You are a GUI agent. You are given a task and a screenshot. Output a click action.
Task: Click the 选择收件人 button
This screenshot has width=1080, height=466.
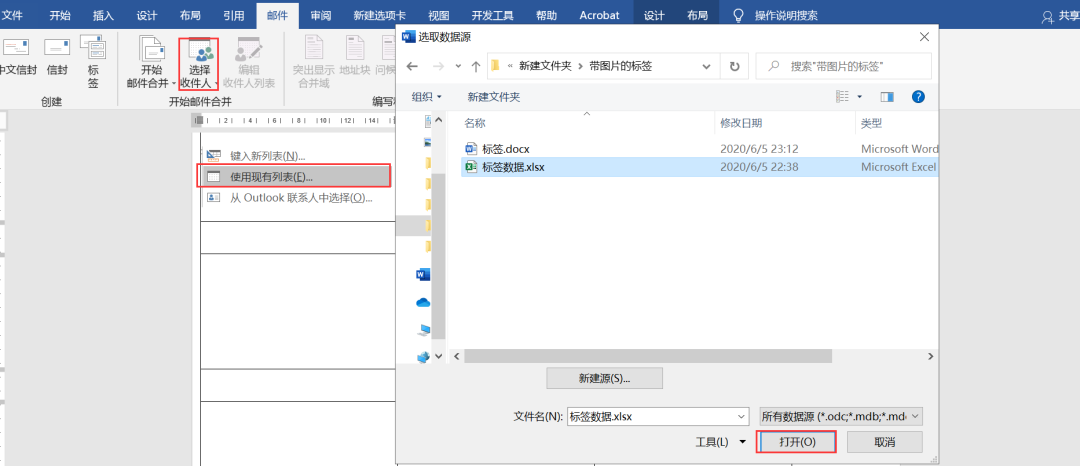point(199,64)
